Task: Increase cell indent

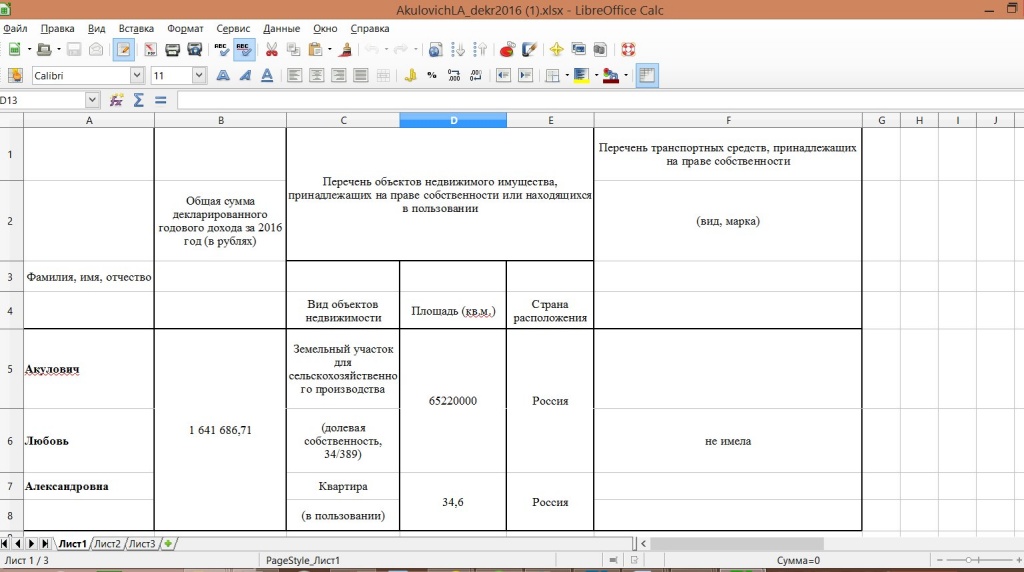Action: click(x=525, y=76)
